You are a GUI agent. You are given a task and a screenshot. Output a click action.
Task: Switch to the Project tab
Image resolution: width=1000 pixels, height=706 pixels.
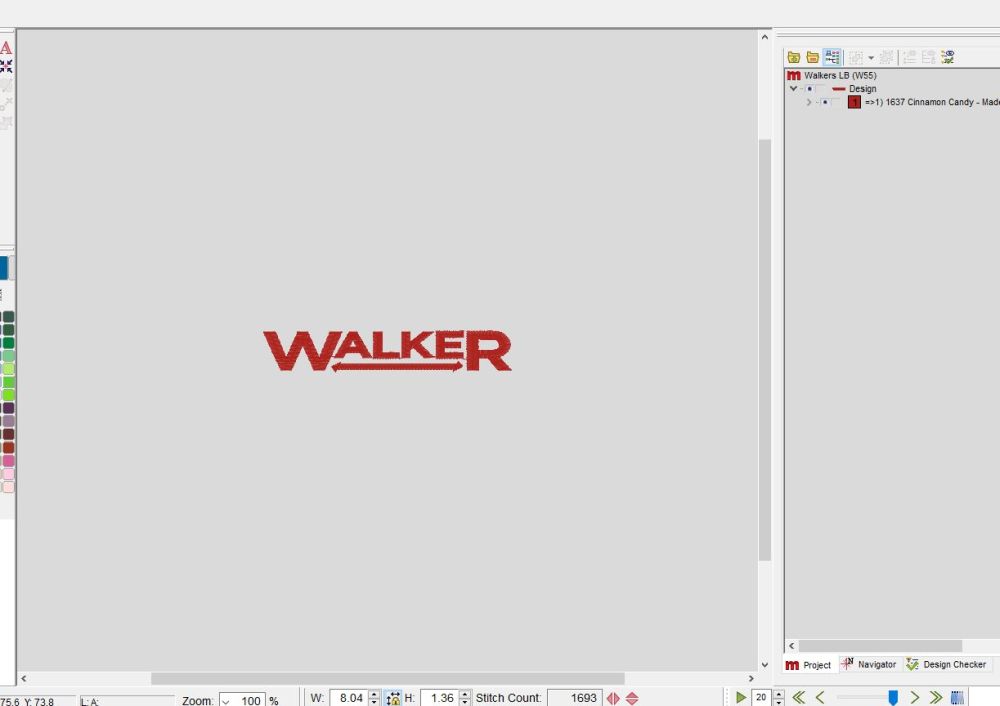[x=809, y=665]
